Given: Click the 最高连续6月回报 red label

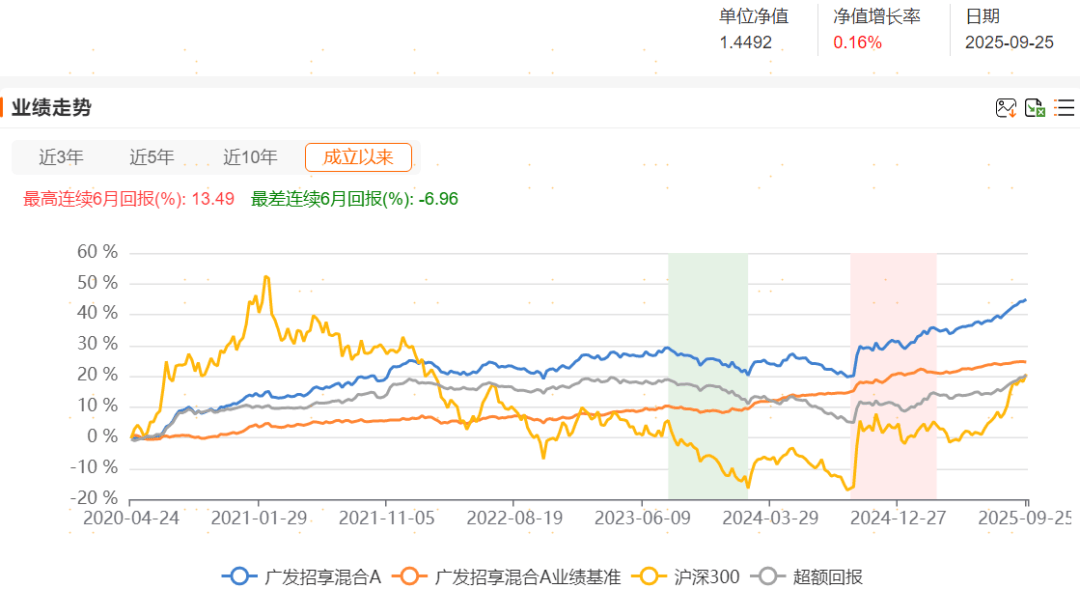Looking at the screenshot, I should pyautogui.click(x=129, y=199).
